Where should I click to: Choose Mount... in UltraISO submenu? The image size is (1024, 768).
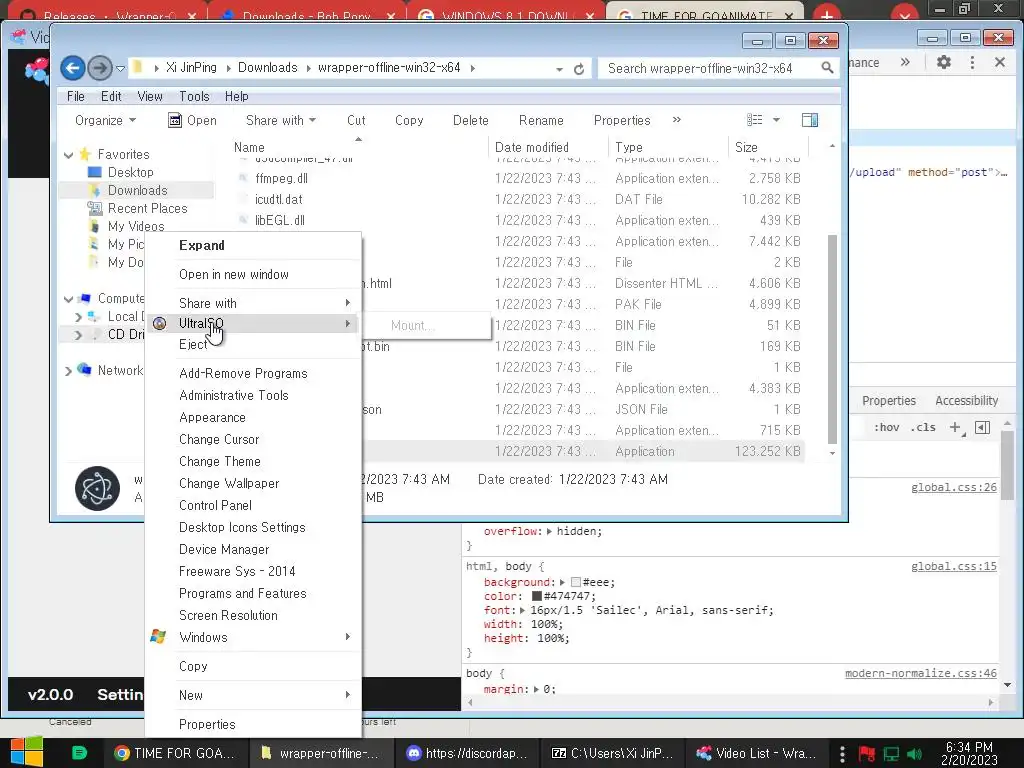412,325
